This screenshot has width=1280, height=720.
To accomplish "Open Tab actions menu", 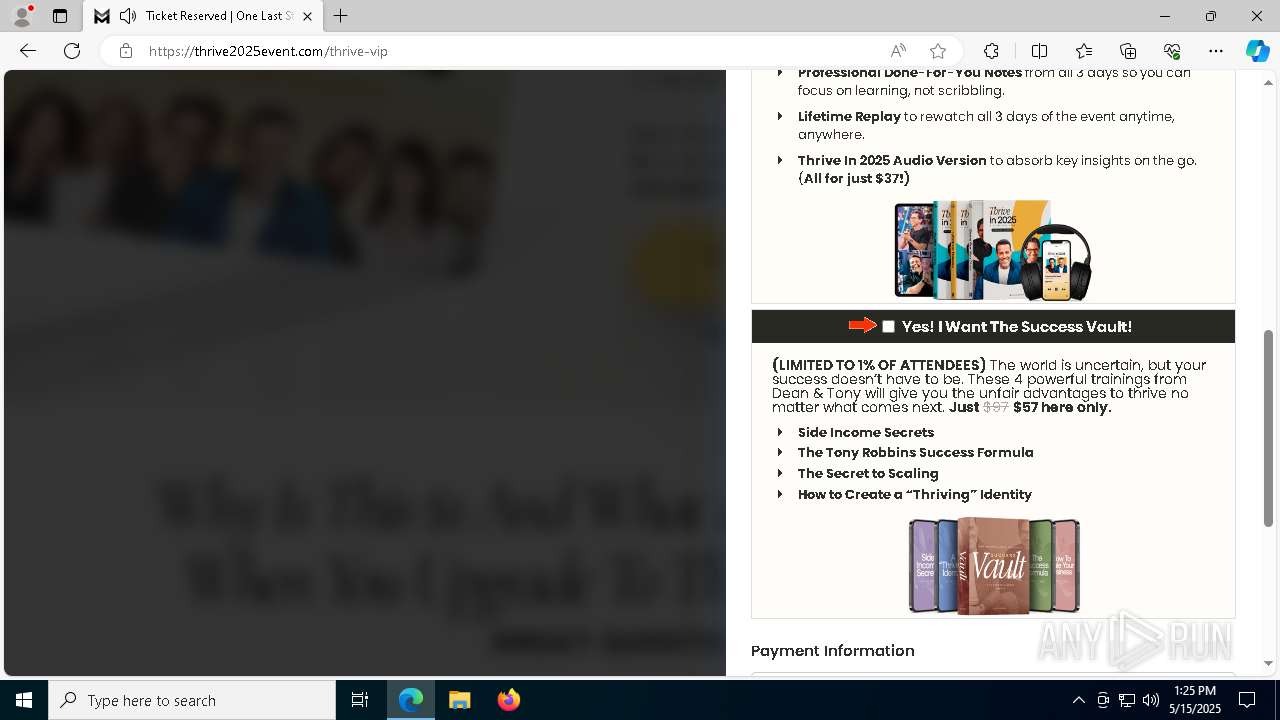I will [60, 16].
